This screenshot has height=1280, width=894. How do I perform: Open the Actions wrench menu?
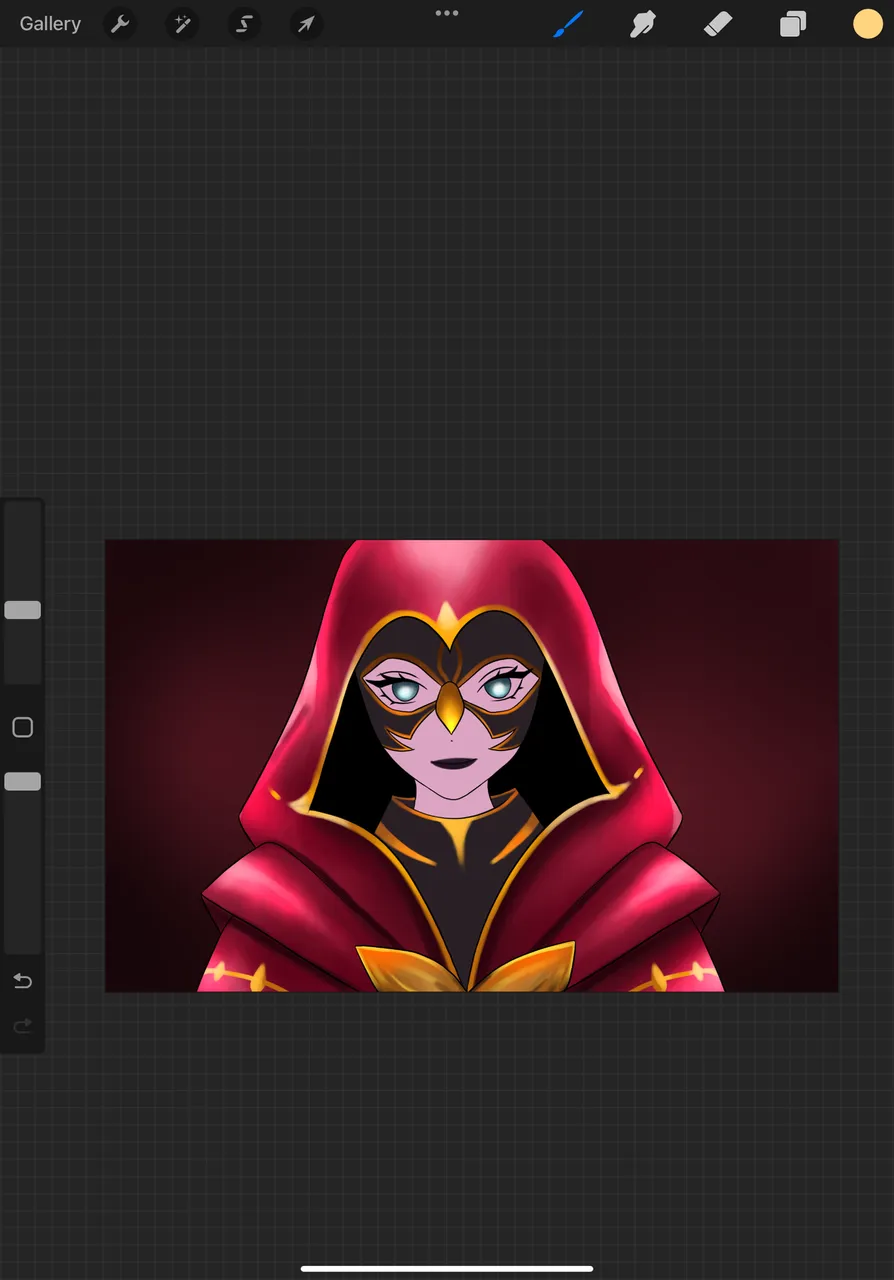(x=120, y=24)
